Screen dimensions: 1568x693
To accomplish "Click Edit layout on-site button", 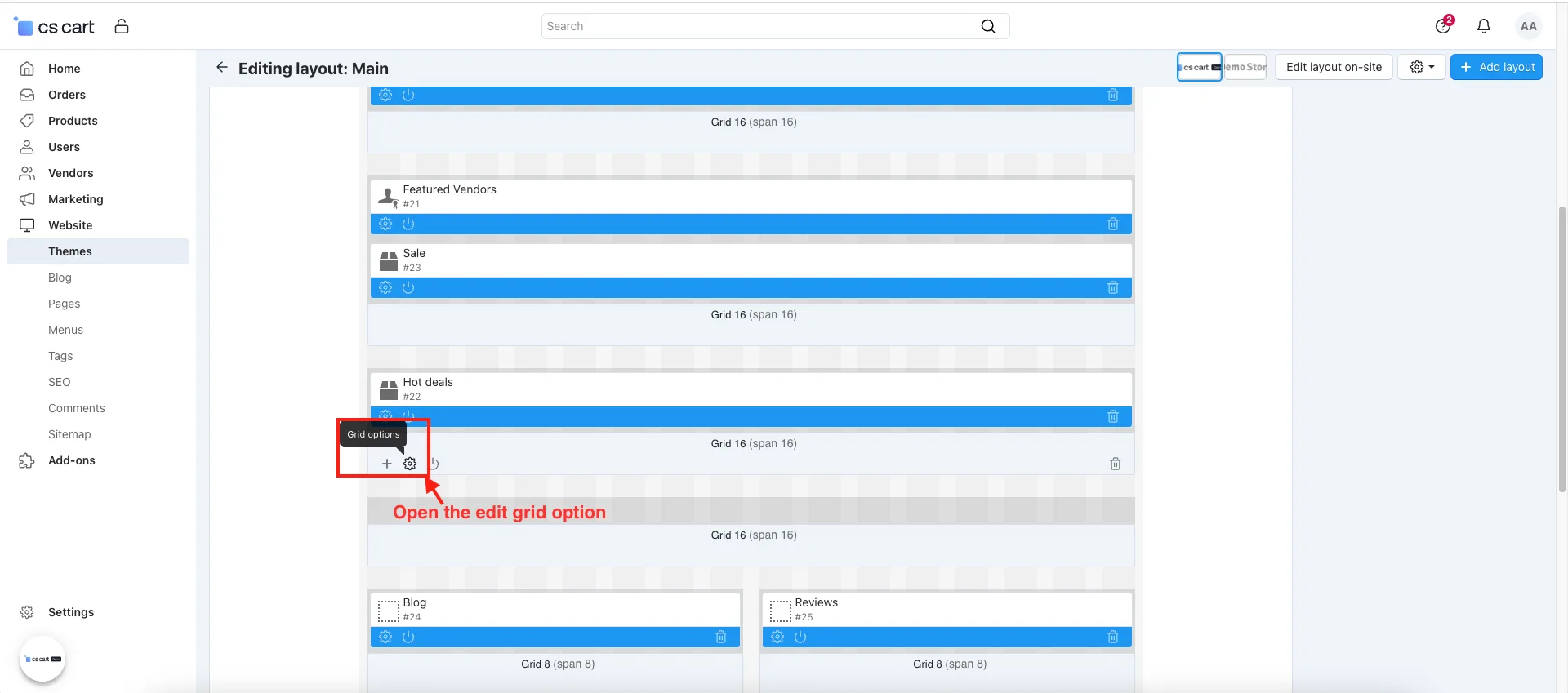I will click(x=1334, y=67).
